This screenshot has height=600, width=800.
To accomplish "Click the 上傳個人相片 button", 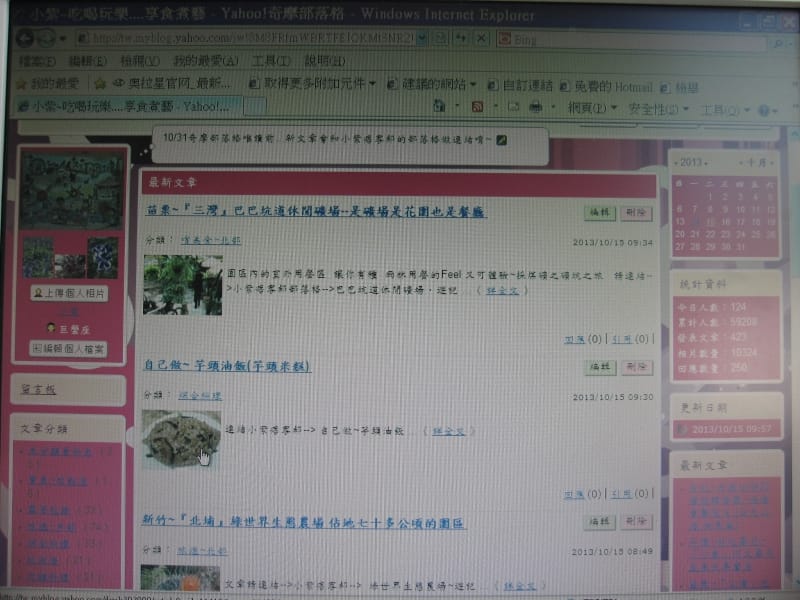I will [69, 293].
